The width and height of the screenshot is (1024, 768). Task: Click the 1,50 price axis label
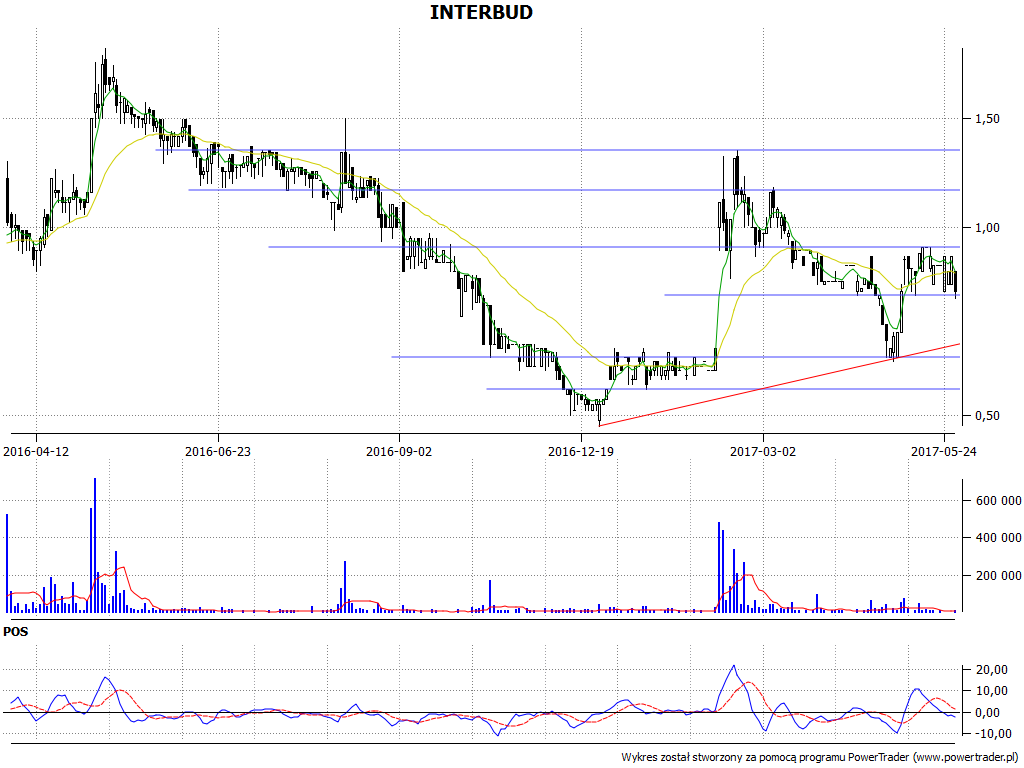click(987, 119)
